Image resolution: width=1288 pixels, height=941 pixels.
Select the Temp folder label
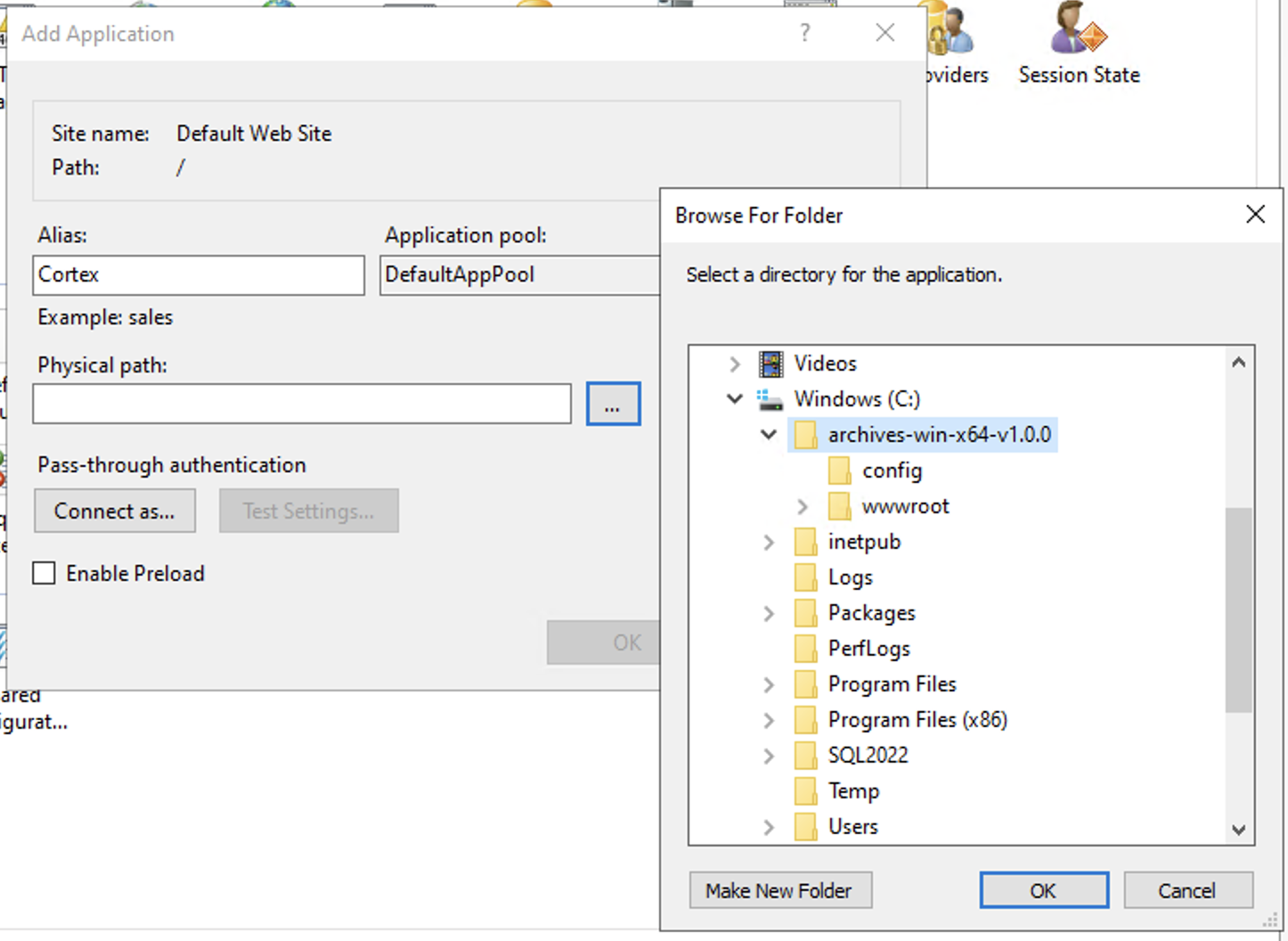(x=853, y=791)
